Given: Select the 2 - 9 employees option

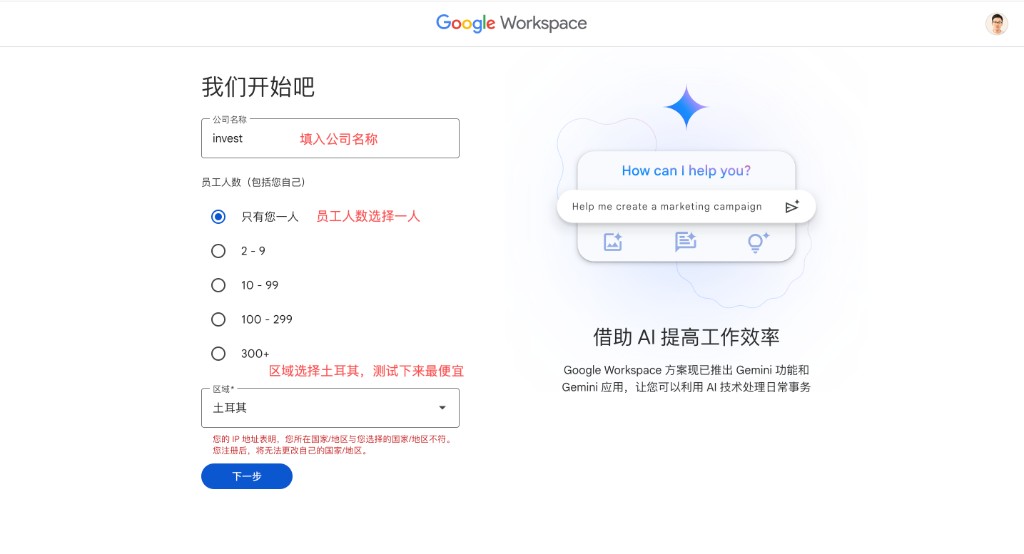Looking at the screenshot, I should click(218, 251).
